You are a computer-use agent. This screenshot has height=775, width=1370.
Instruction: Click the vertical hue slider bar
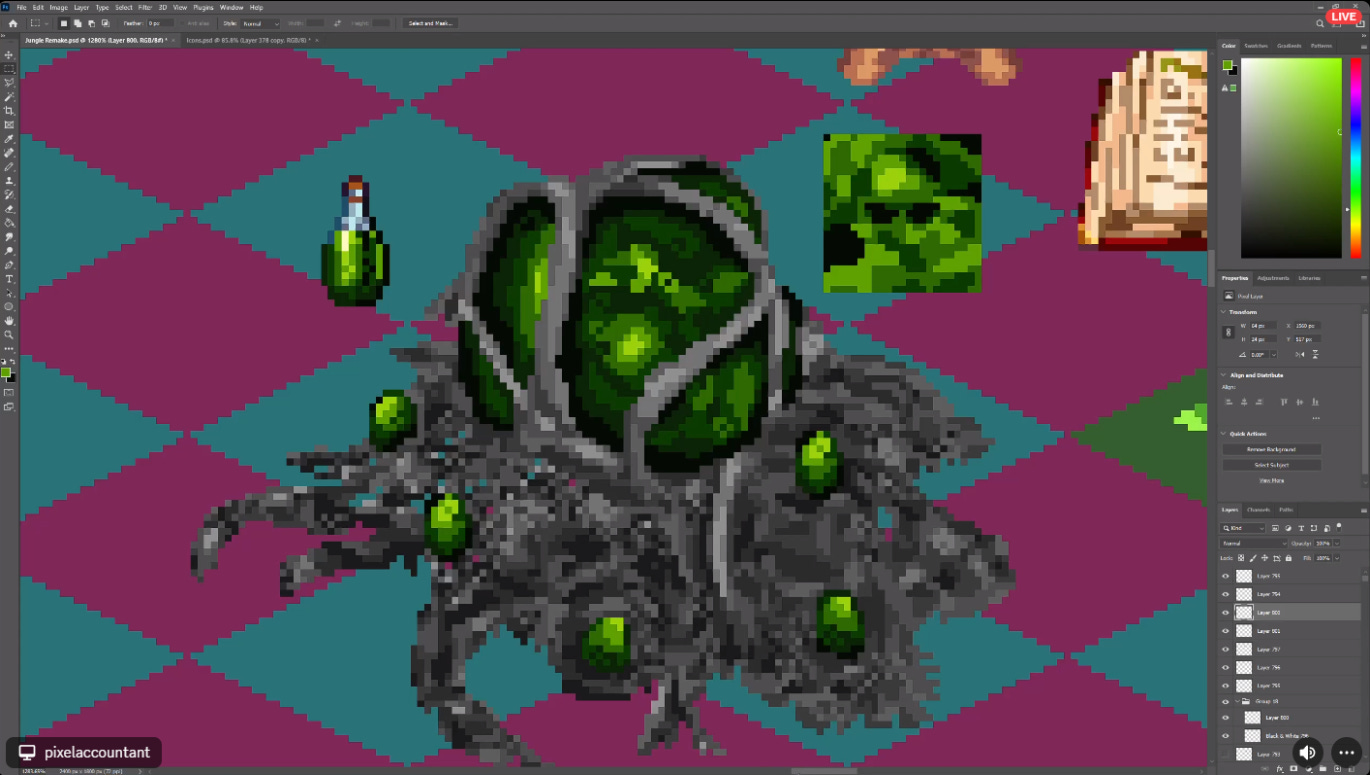coord(1356,158)
